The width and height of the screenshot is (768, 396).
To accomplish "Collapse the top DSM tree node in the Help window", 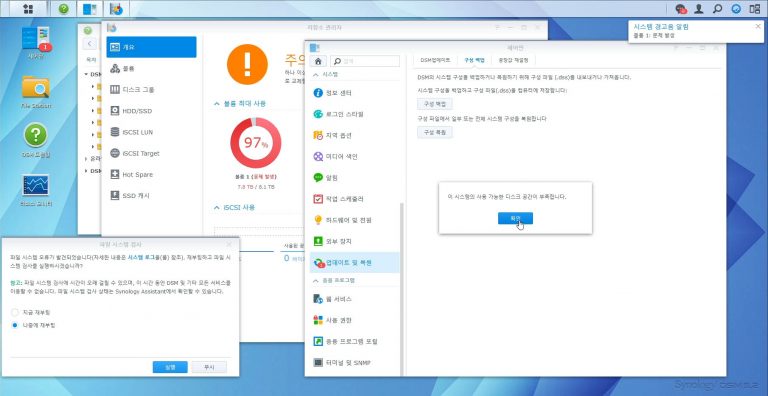I will 87,74.
